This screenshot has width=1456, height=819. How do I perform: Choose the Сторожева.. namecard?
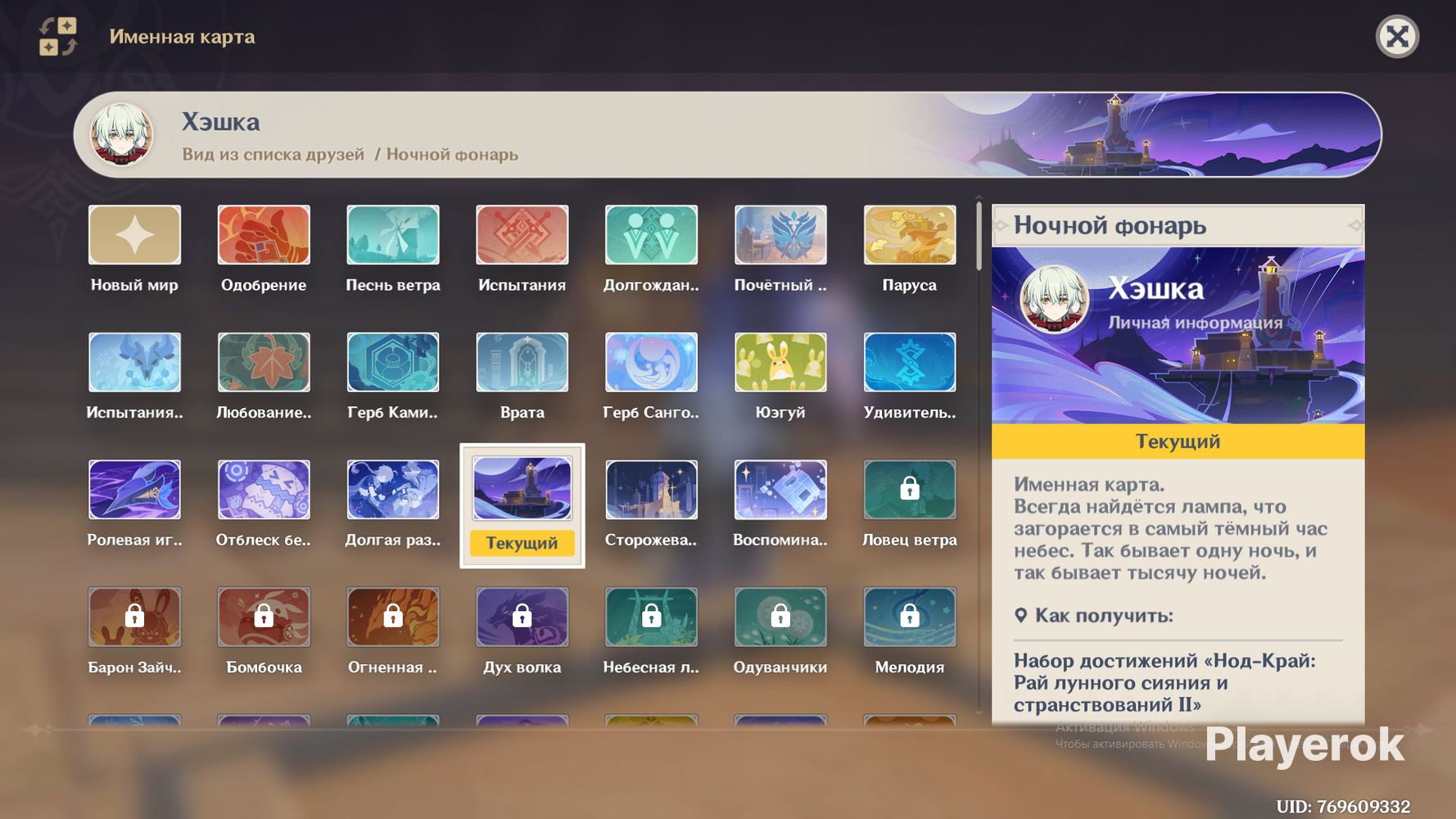[651, 490]
